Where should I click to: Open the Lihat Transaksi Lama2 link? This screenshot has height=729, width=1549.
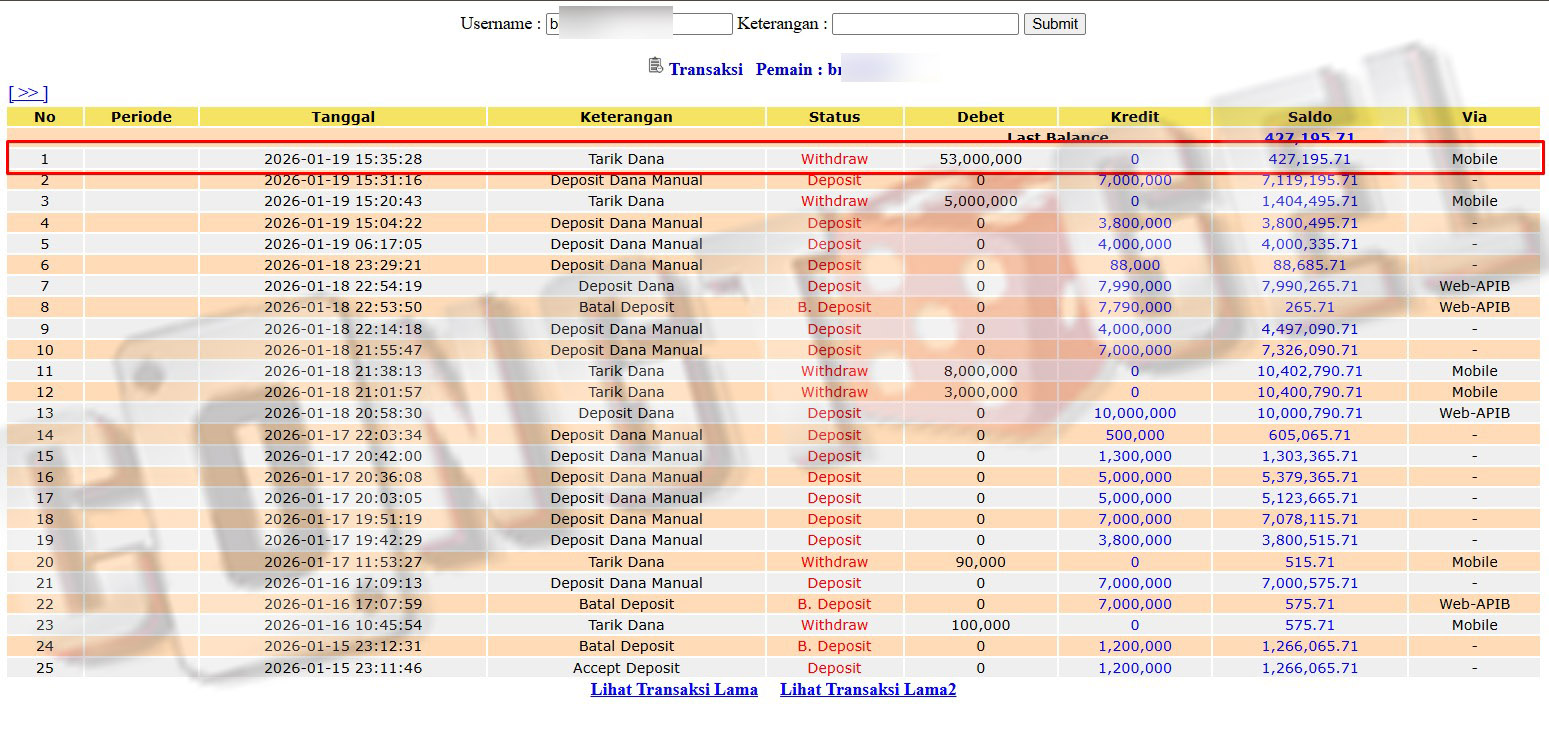pos(868,689)
